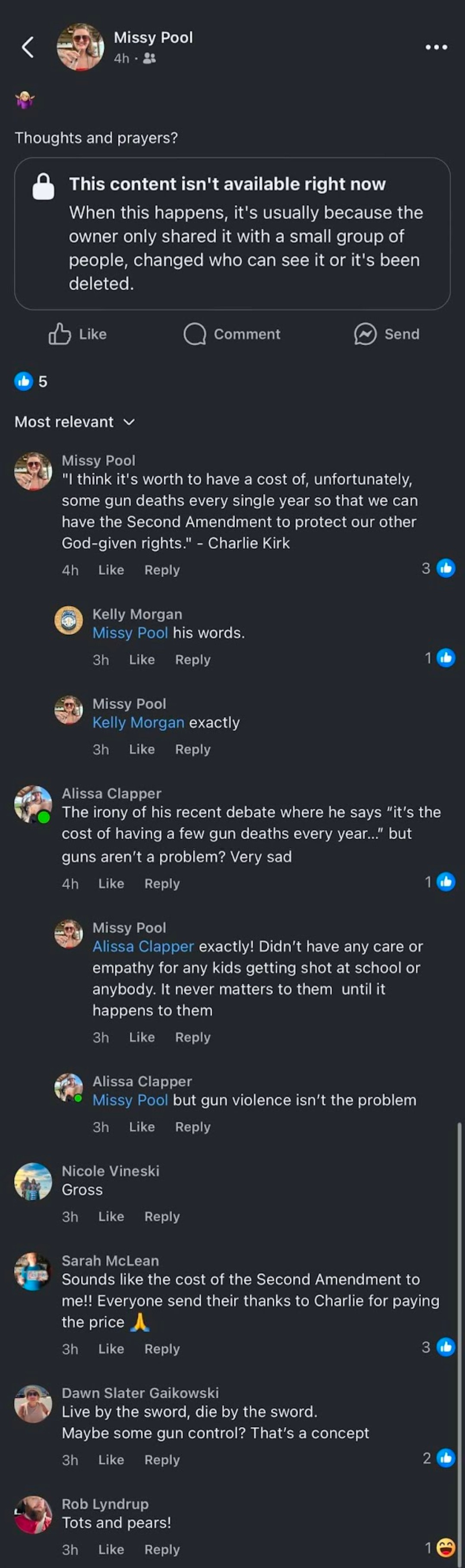Like Nicole Vineski's Gross comment

(111, 1216)
